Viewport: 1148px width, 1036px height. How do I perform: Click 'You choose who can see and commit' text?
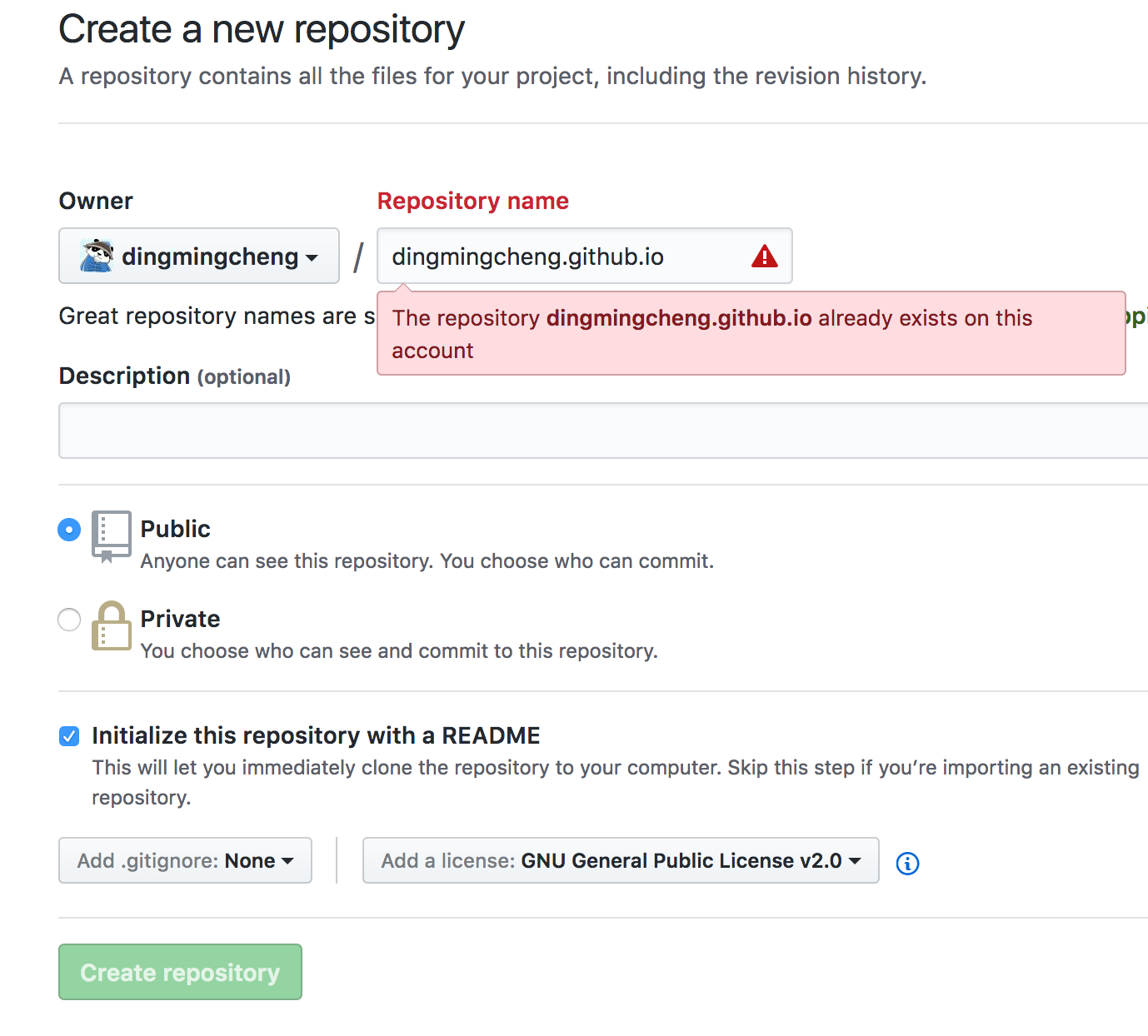click(399, 651)
